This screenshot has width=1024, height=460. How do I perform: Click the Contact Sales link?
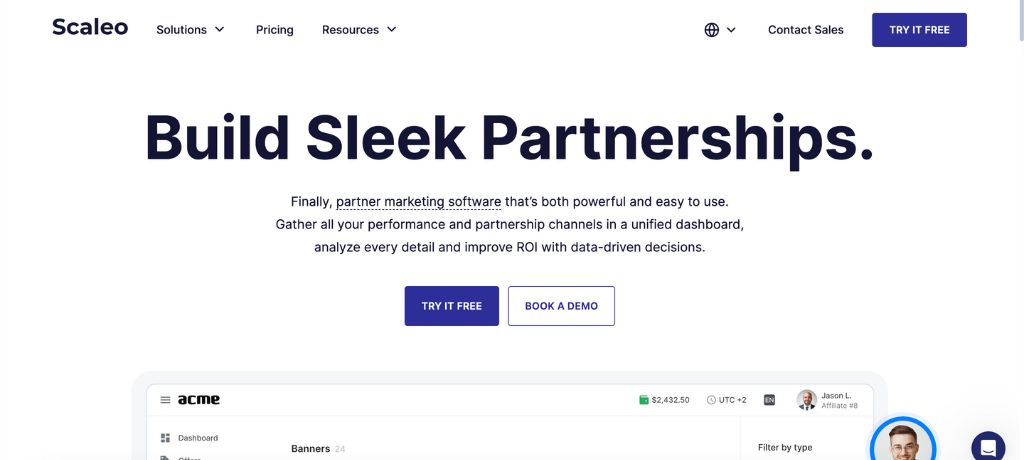click(x=805, y=30)
